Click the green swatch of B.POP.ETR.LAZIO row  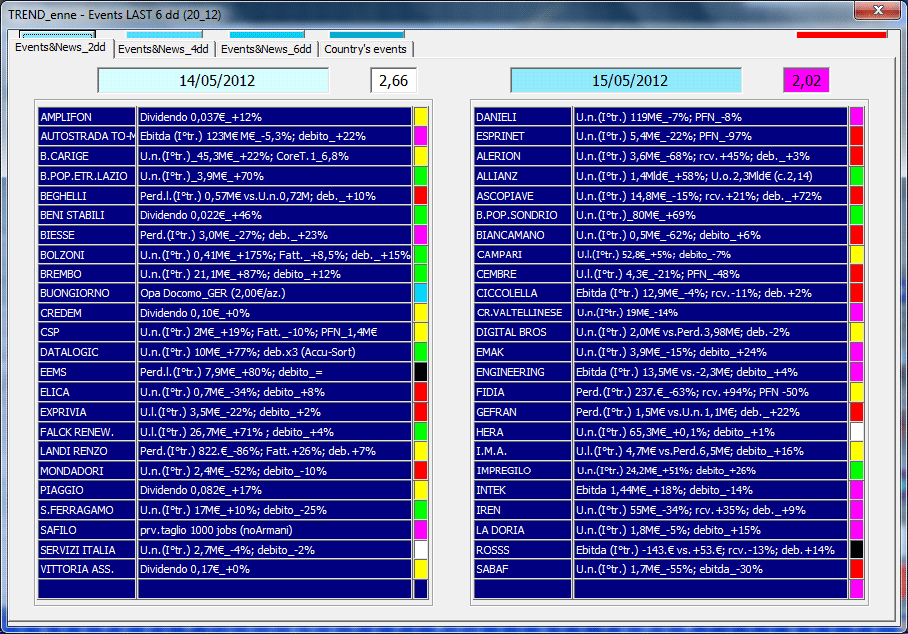click(x=421, y=175)
